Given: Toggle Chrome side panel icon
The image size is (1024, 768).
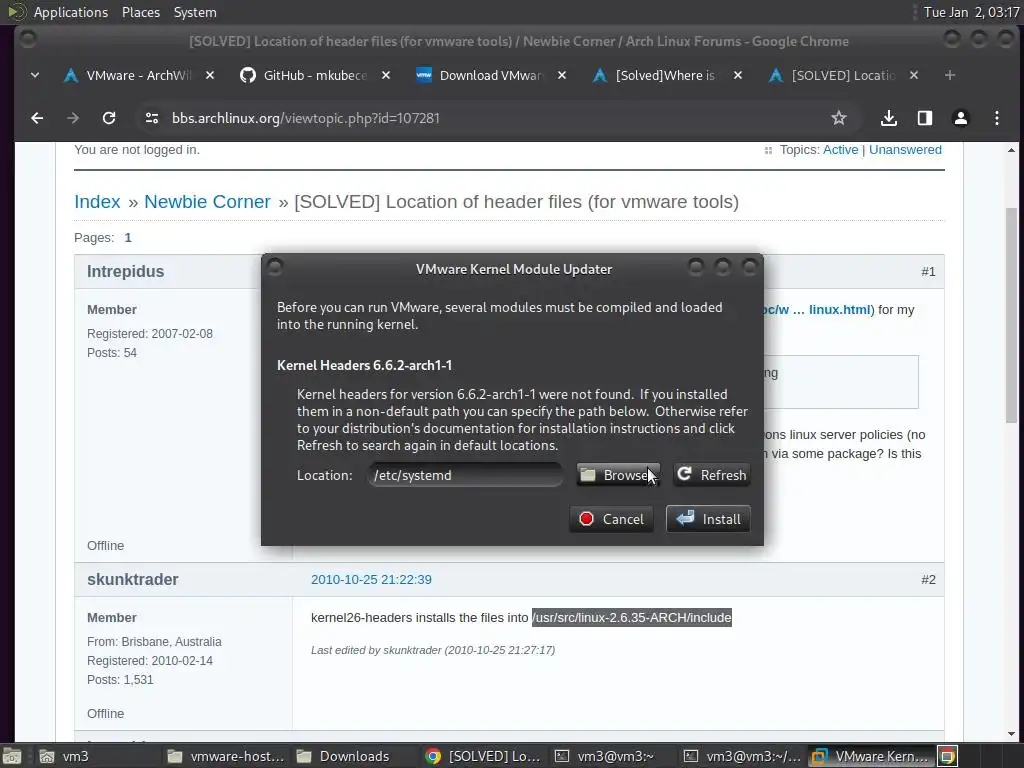Looking at the screenshot, I should click(925, 118).
